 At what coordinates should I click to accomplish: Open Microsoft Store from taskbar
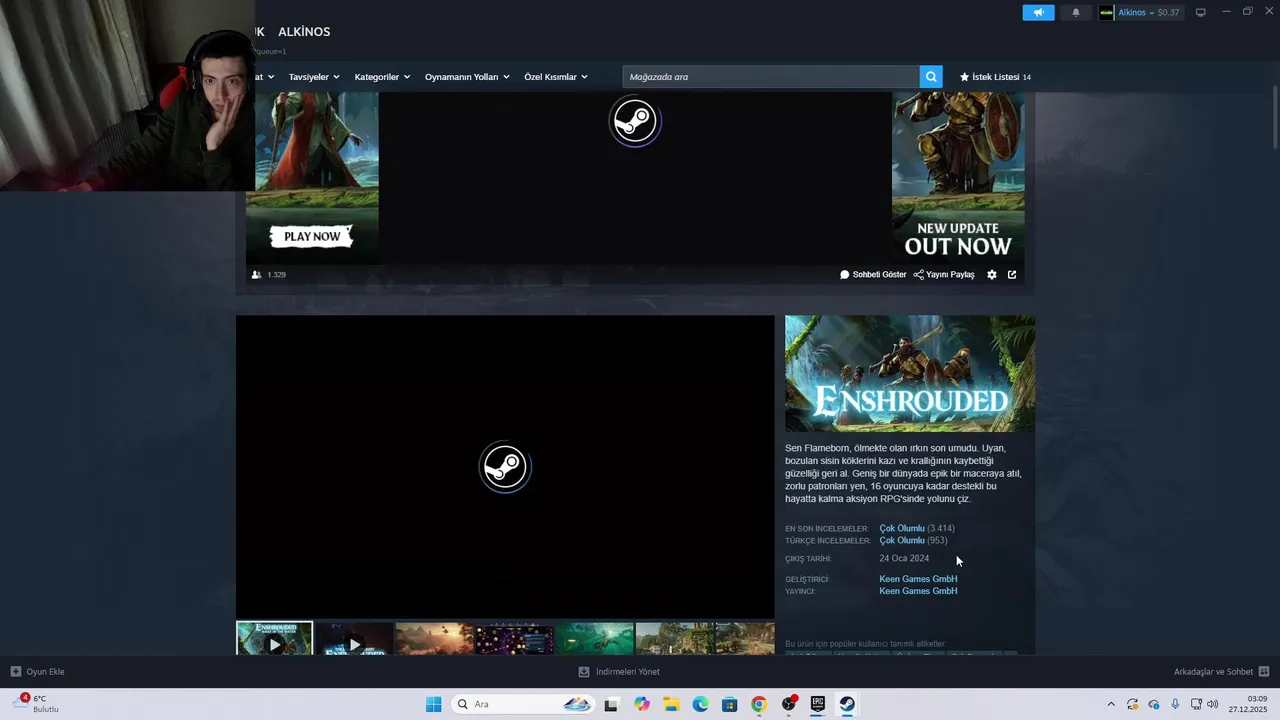click(729, 704)
